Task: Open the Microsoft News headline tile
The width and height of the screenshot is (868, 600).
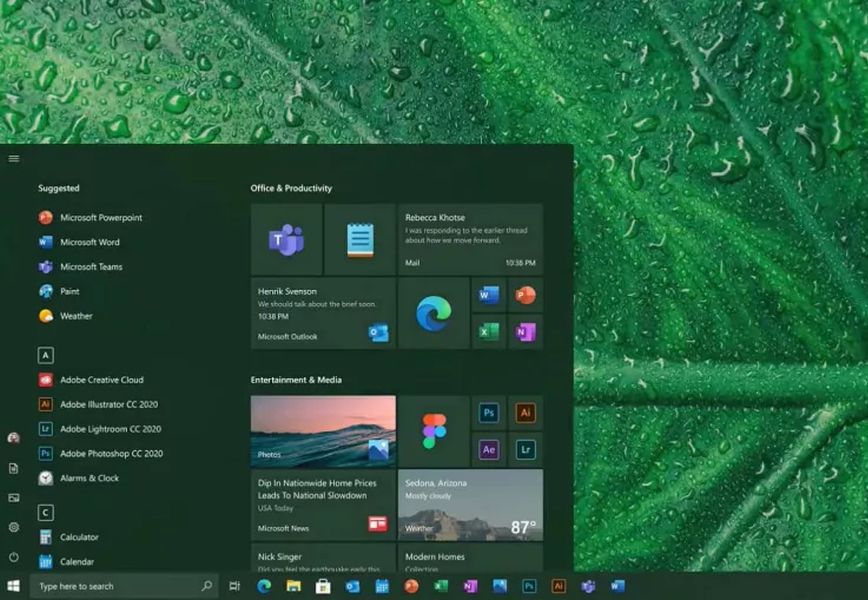Action: click(323, 505)
